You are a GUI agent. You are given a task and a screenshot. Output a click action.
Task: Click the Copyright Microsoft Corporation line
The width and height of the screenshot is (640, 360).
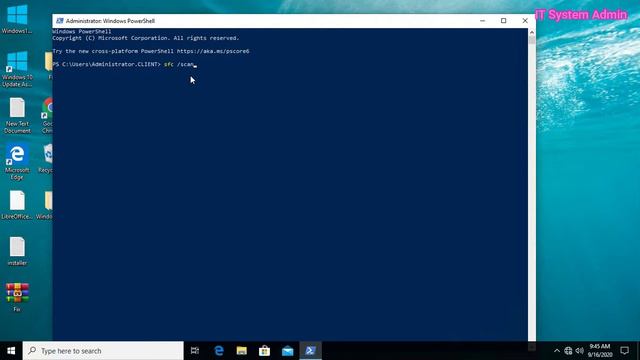point(146,38)
